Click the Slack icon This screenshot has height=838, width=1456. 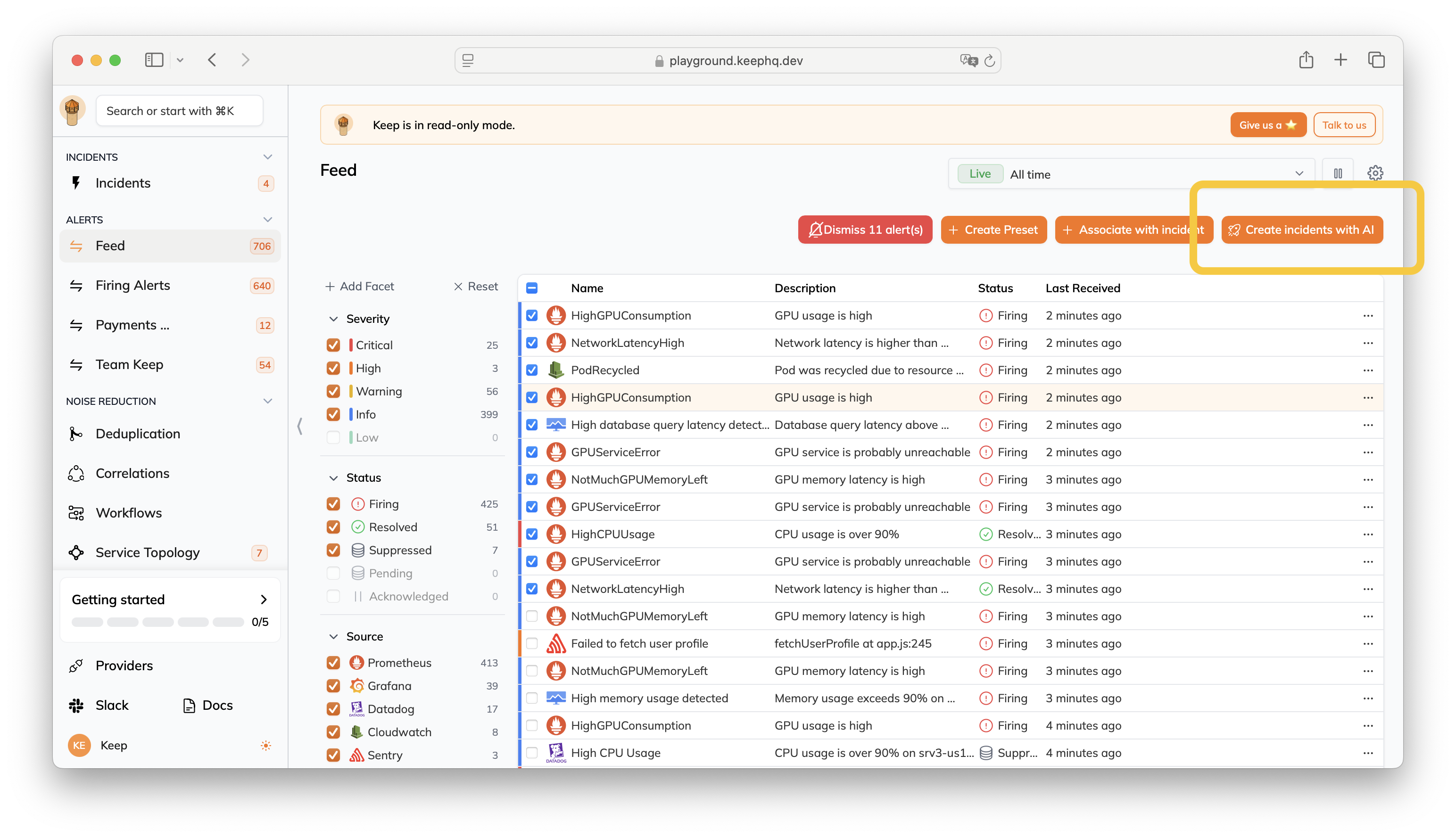pyautogui.click(x=76, y=706)
